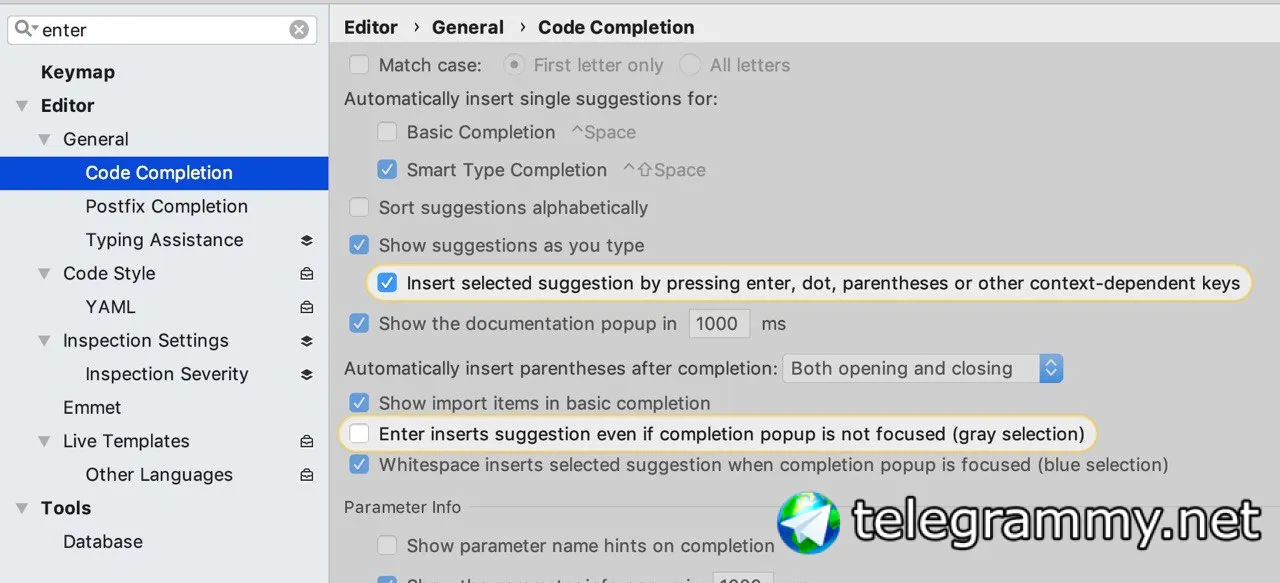Click the Editor breadcrumb link

click(370, 27)
